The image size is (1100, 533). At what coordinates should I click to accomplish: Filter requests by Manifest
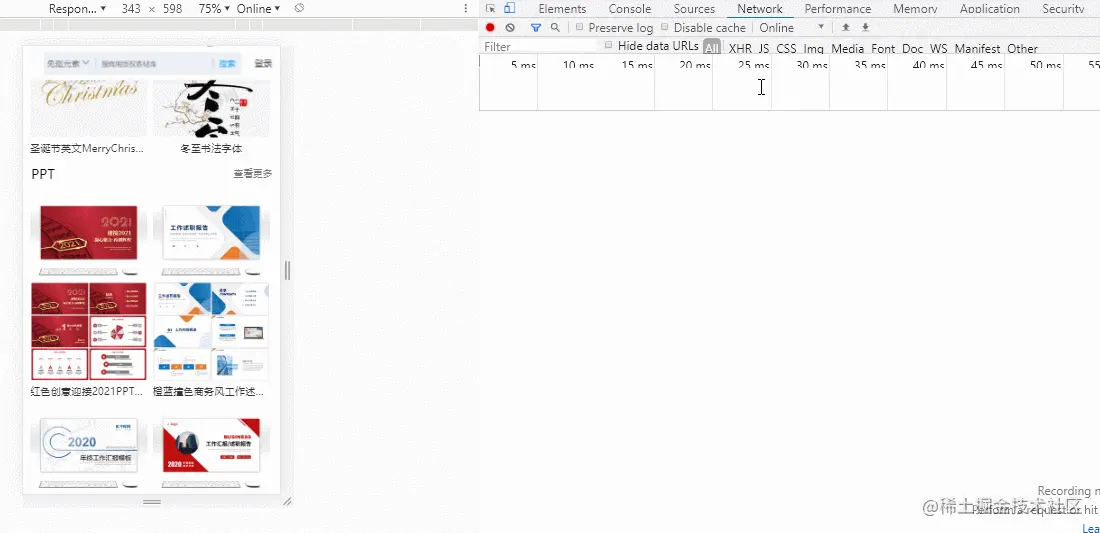(977, 48)
